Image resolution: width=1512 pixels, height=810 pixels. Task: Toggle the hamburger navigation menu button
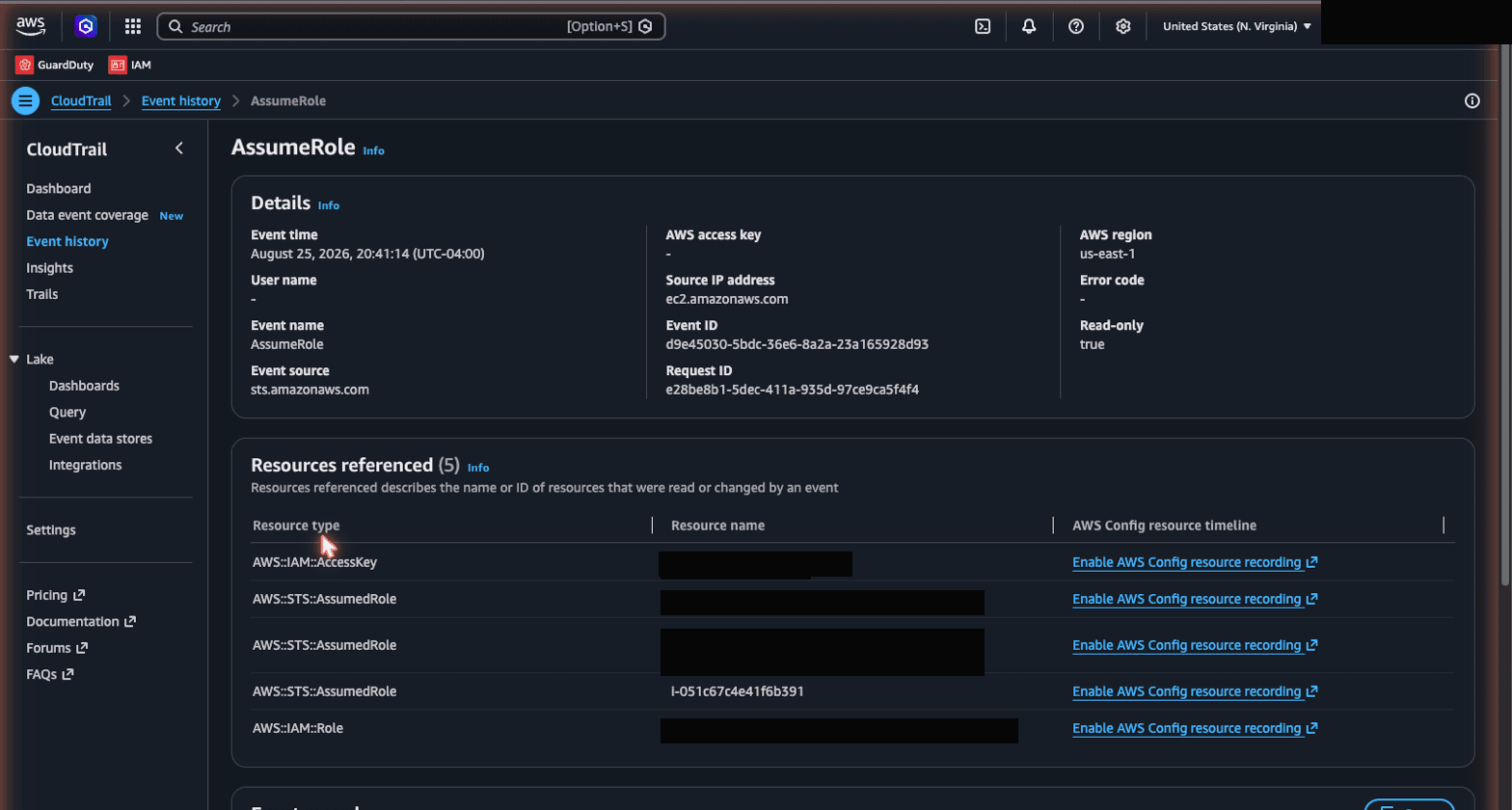pyautogui.click(x=25, y=100)
